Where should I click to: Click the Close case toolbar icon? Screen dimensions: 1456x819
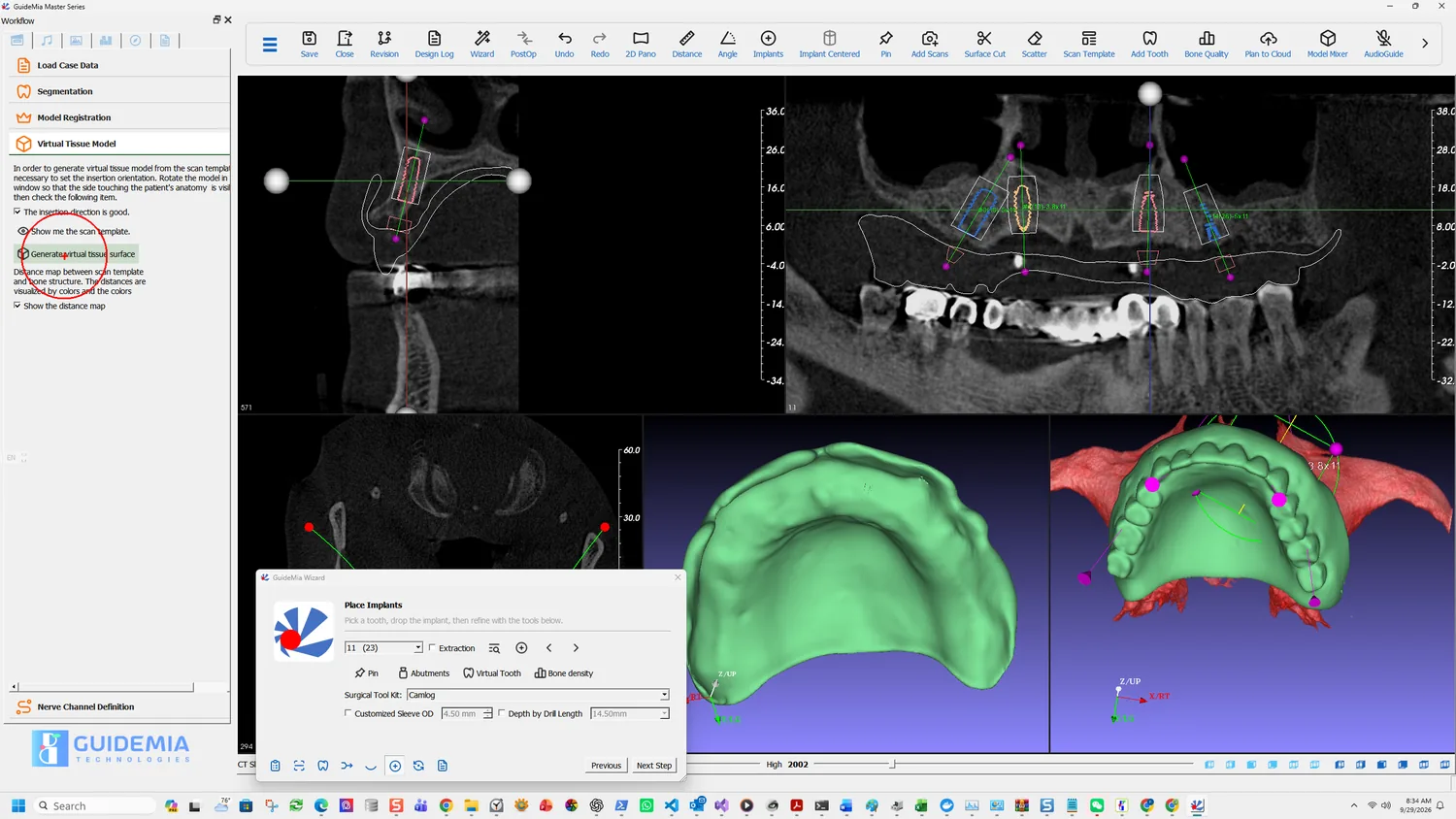tap(345, 44)
